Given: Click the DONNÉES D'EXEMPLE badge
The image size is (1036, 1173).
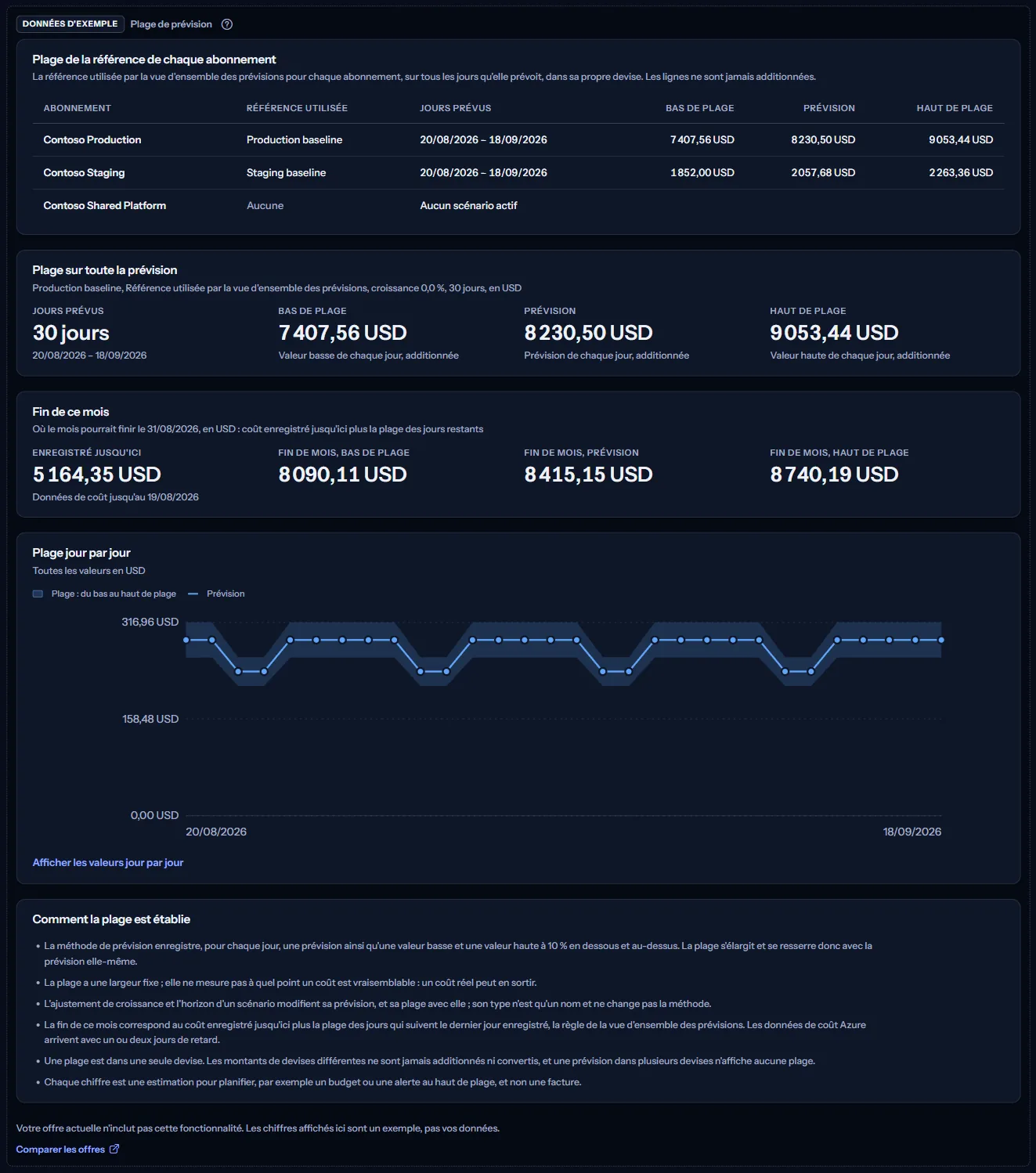Looking at the screenshot, I should click(70, 23).
